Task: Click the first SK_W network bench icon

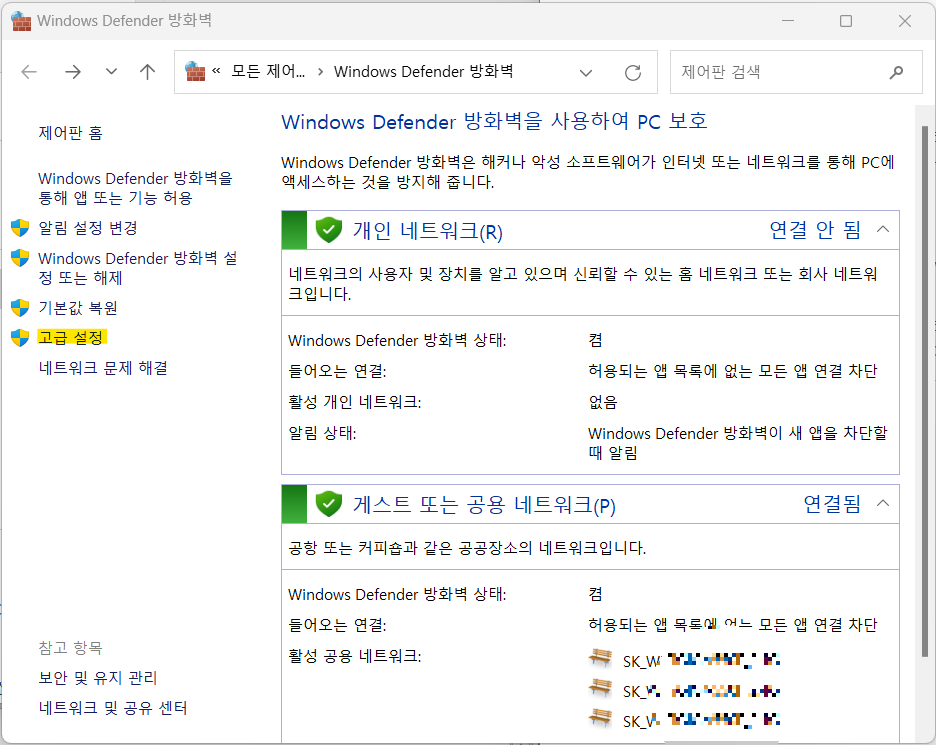Action: coord(601,658)
